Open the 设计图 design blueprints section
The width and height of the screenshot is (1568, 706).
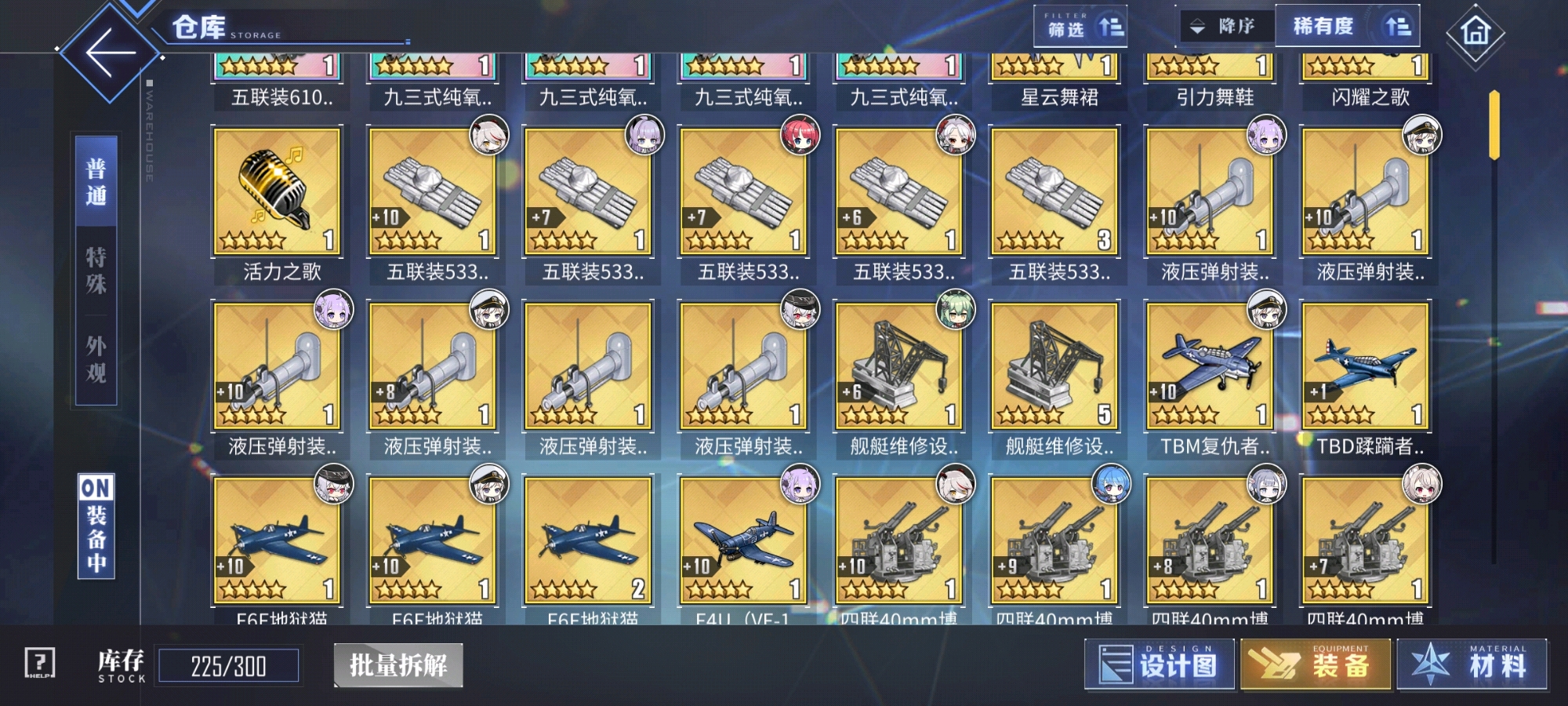[x=1160, y=664]
